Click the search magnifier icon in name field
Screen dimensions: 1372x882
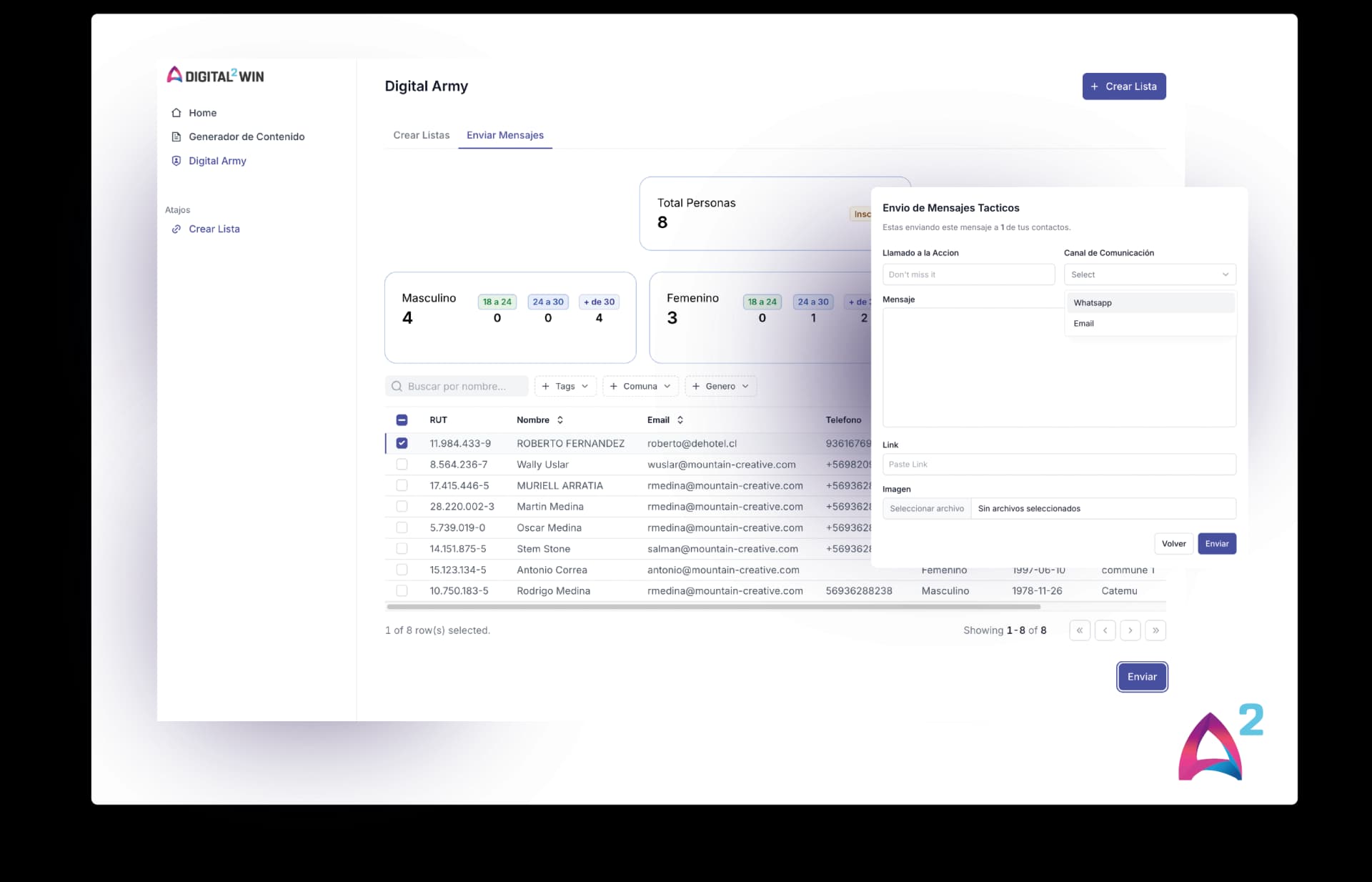click(397, 387)
